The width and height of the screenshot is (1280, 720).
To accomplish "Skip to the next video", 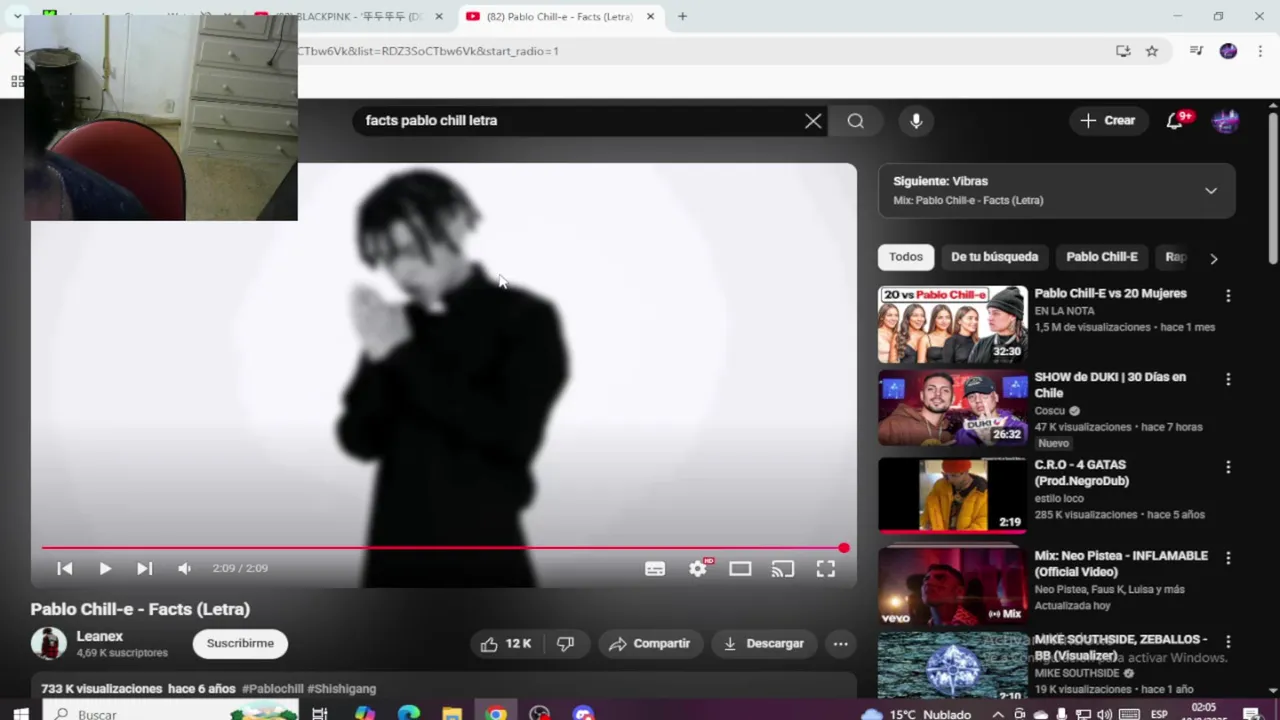I will point(145,568).
